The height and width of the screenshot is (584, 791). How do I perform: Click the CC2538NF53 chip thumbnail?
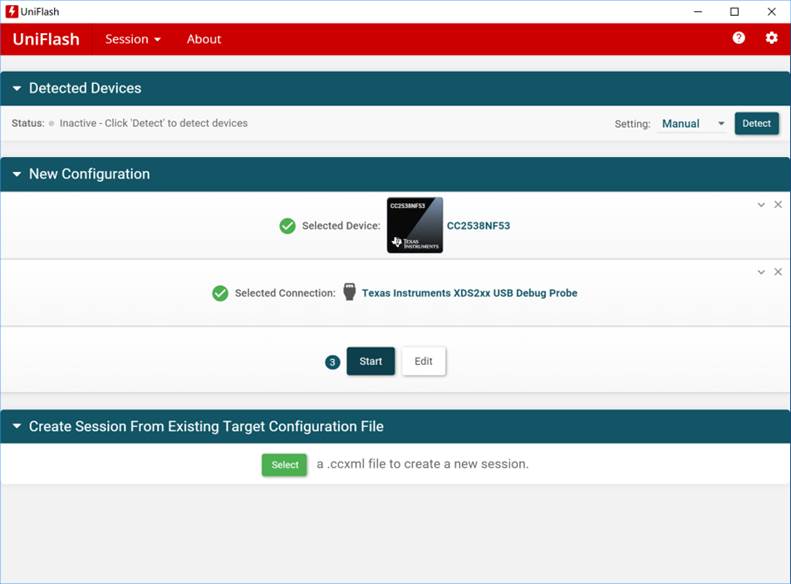pos(414,225)
